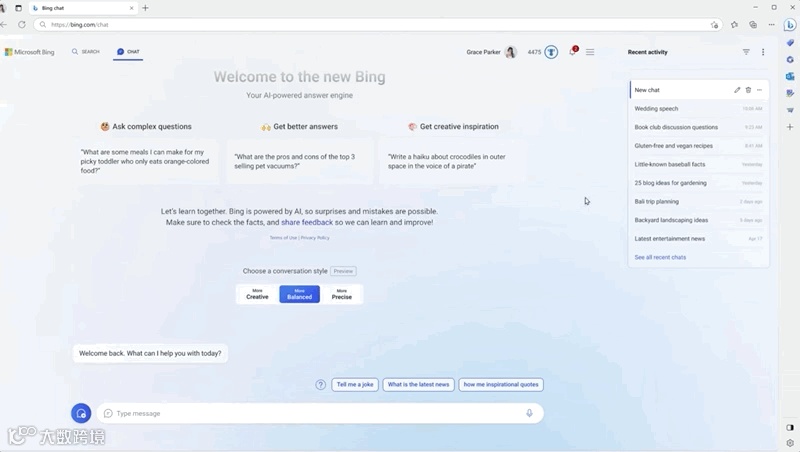The height and width of the screenshot is (452, 800).
Task: Select the New chat entry
Action: [698, 90]
